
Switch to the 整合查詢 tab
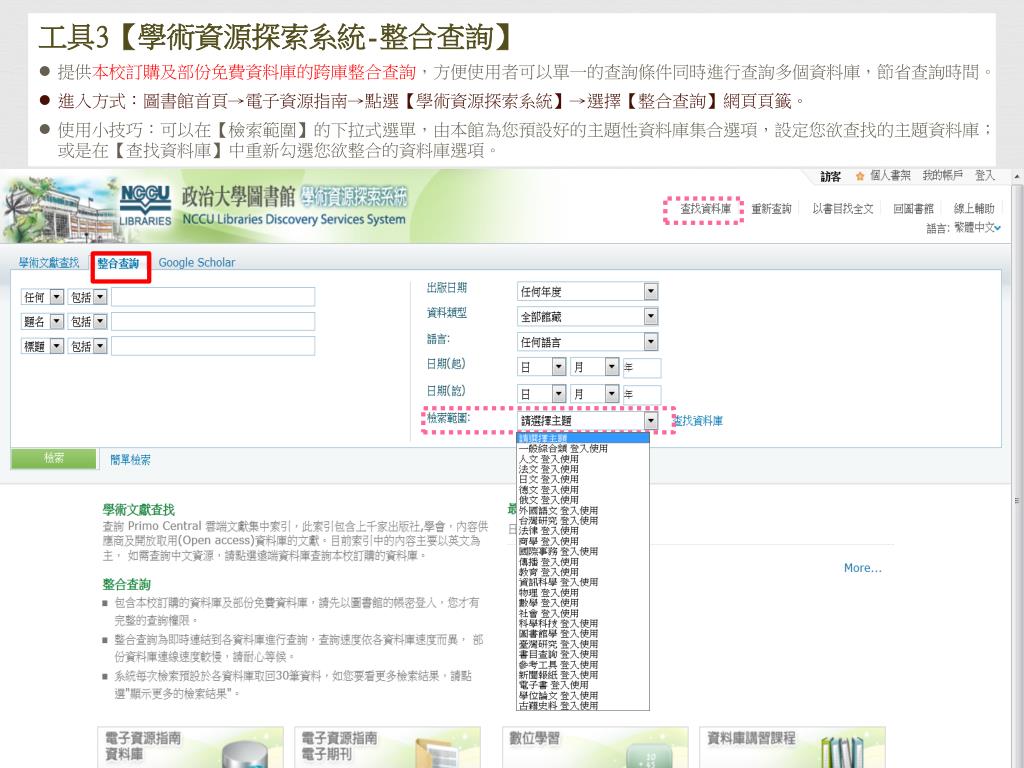coord(118,264)
